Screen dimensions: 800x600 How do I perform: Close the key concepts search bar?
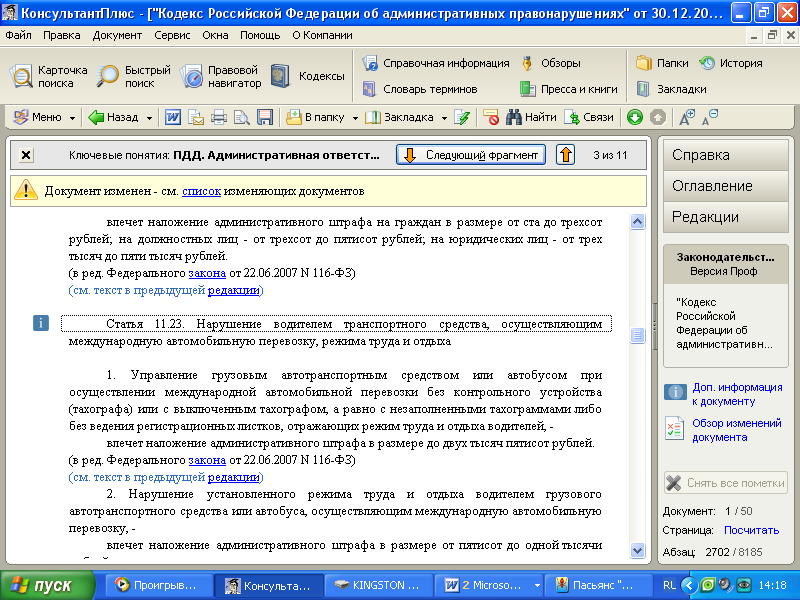tap(26, 155)
